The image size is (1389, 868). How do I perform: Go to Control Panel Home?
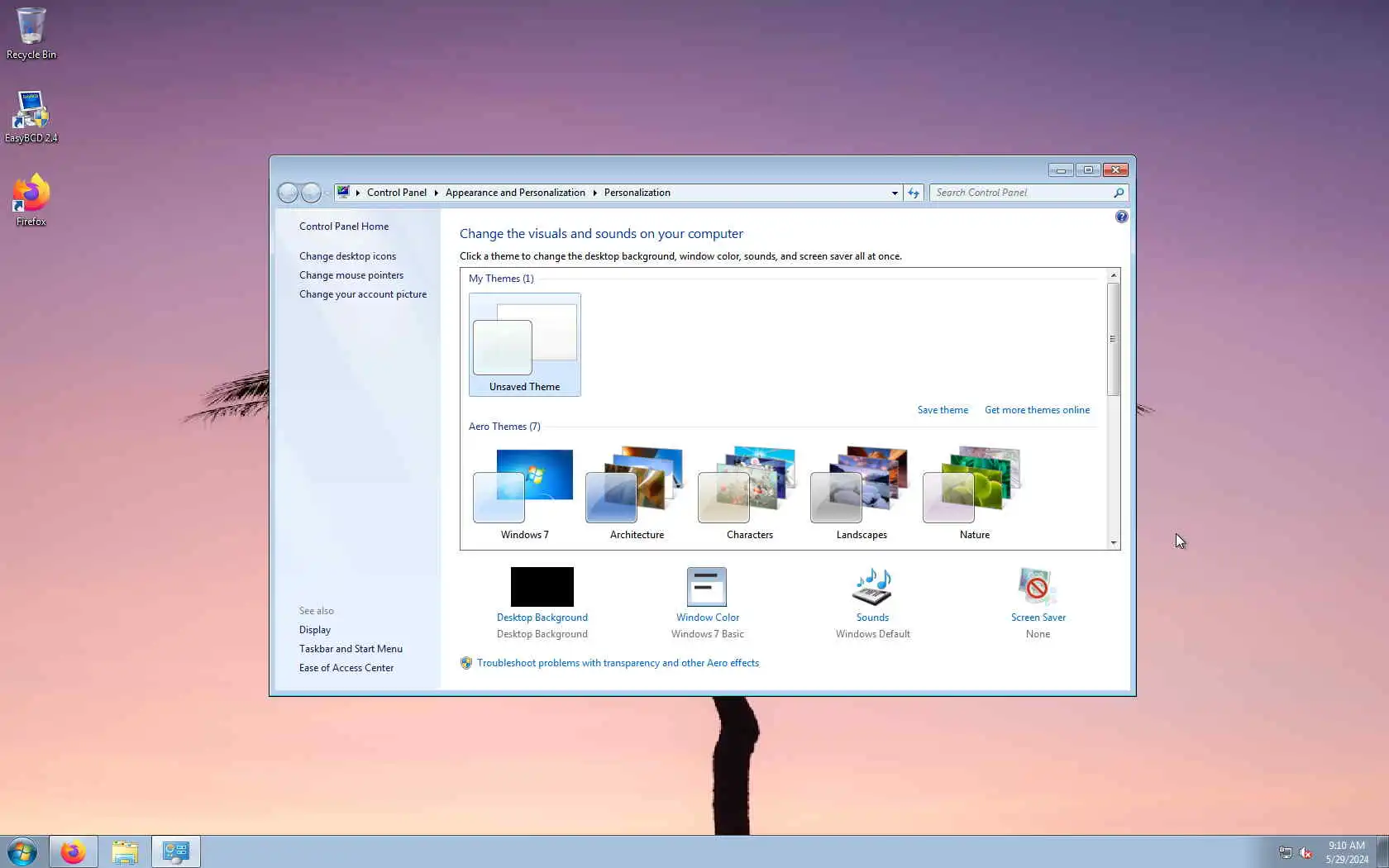[x=344, y=227]
